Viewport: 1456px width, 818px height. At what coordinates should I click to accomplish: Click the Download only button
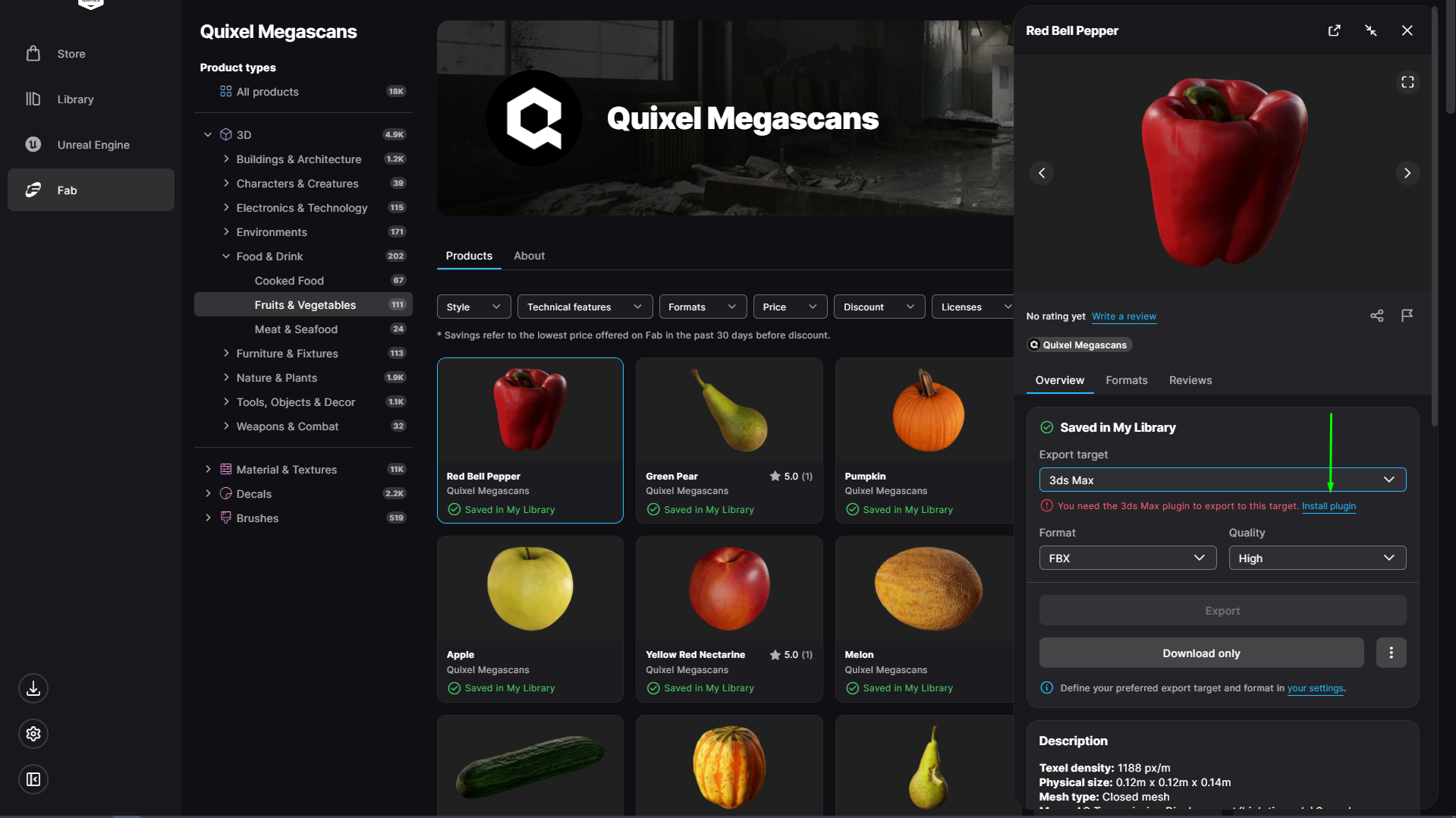point(1201,653)
